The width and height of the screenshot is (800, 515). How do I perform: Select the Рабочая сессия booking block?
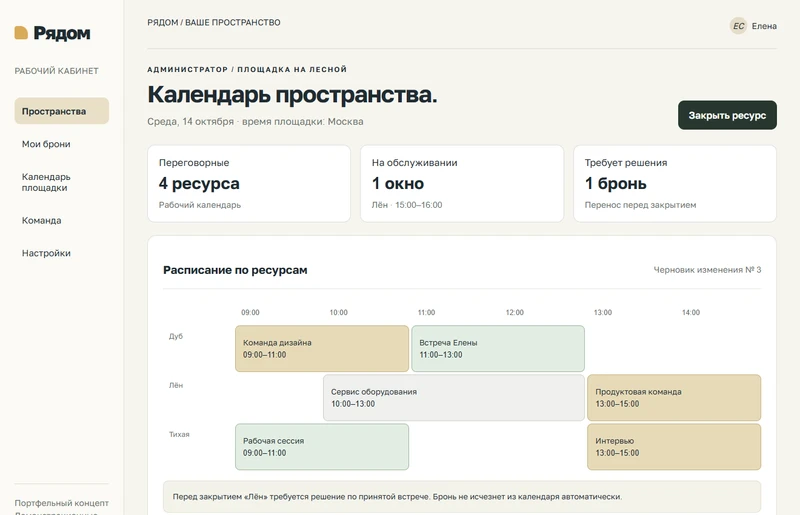(322, 447)
